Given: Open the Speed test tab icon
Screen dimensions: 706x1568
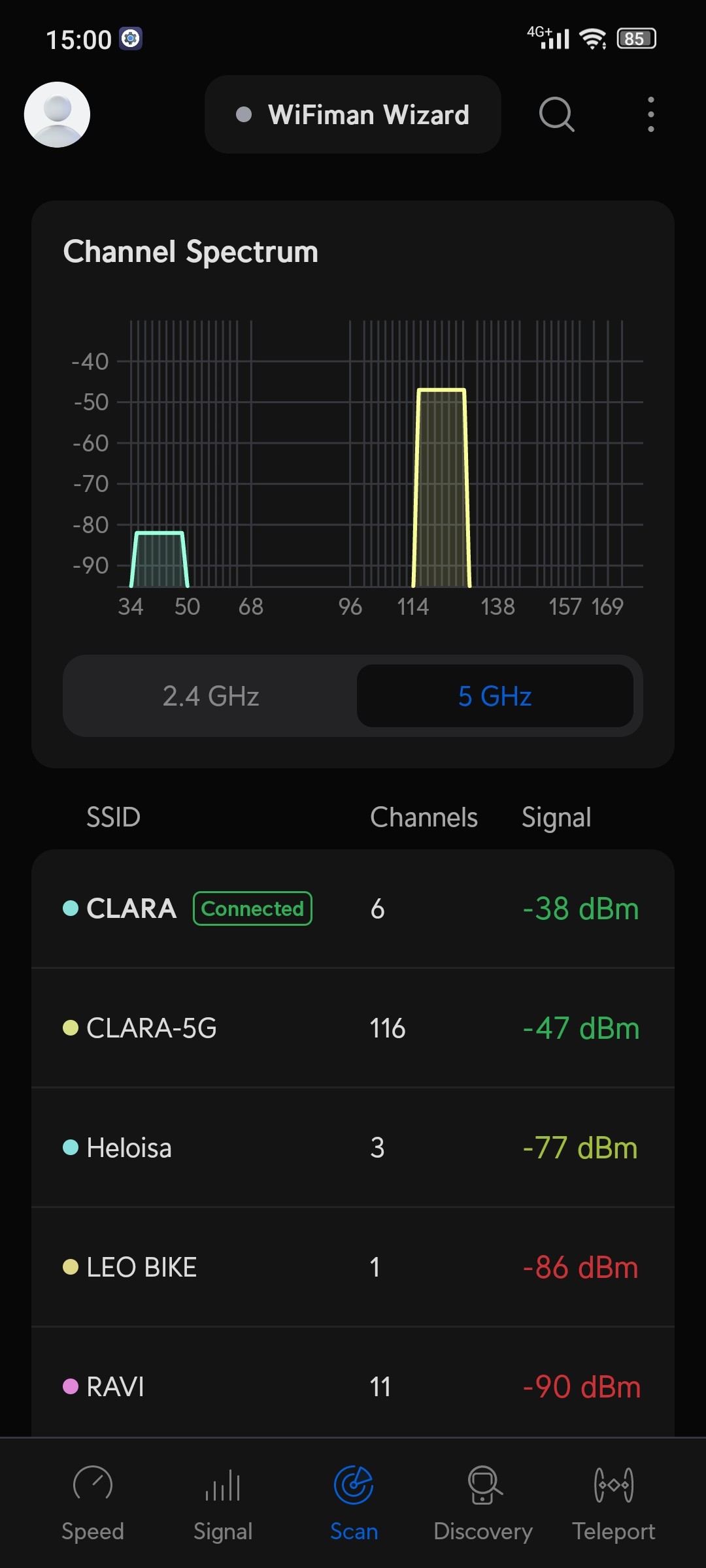Looking at the screenshot, I should 93,1484.
